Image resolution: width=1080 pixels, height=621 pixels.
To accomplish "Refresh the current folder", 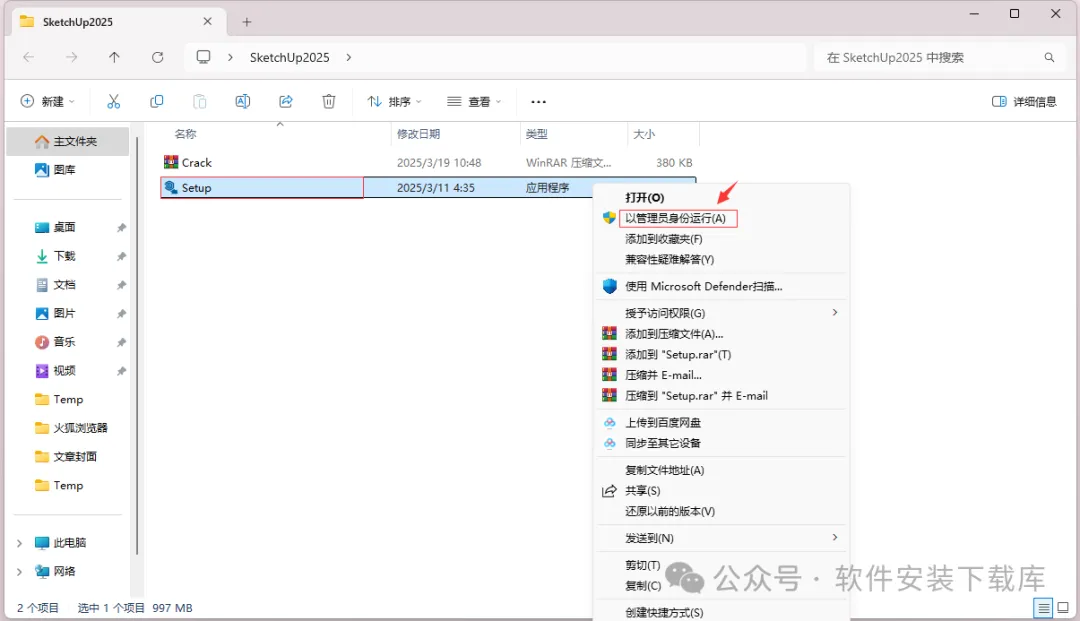I will coord(158,57).
